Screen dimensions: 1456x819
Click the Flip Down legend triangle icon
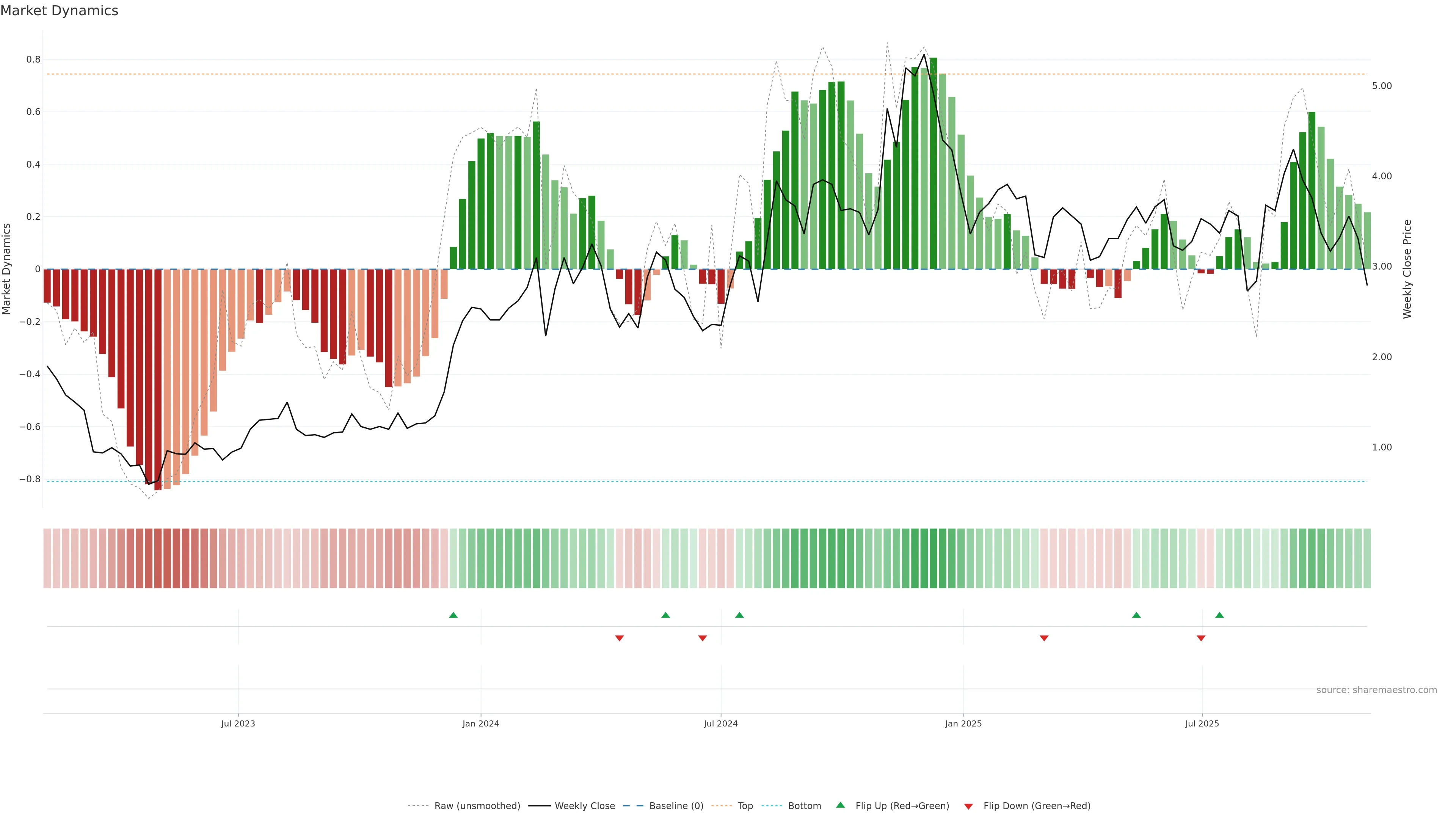tap(968, 806)
